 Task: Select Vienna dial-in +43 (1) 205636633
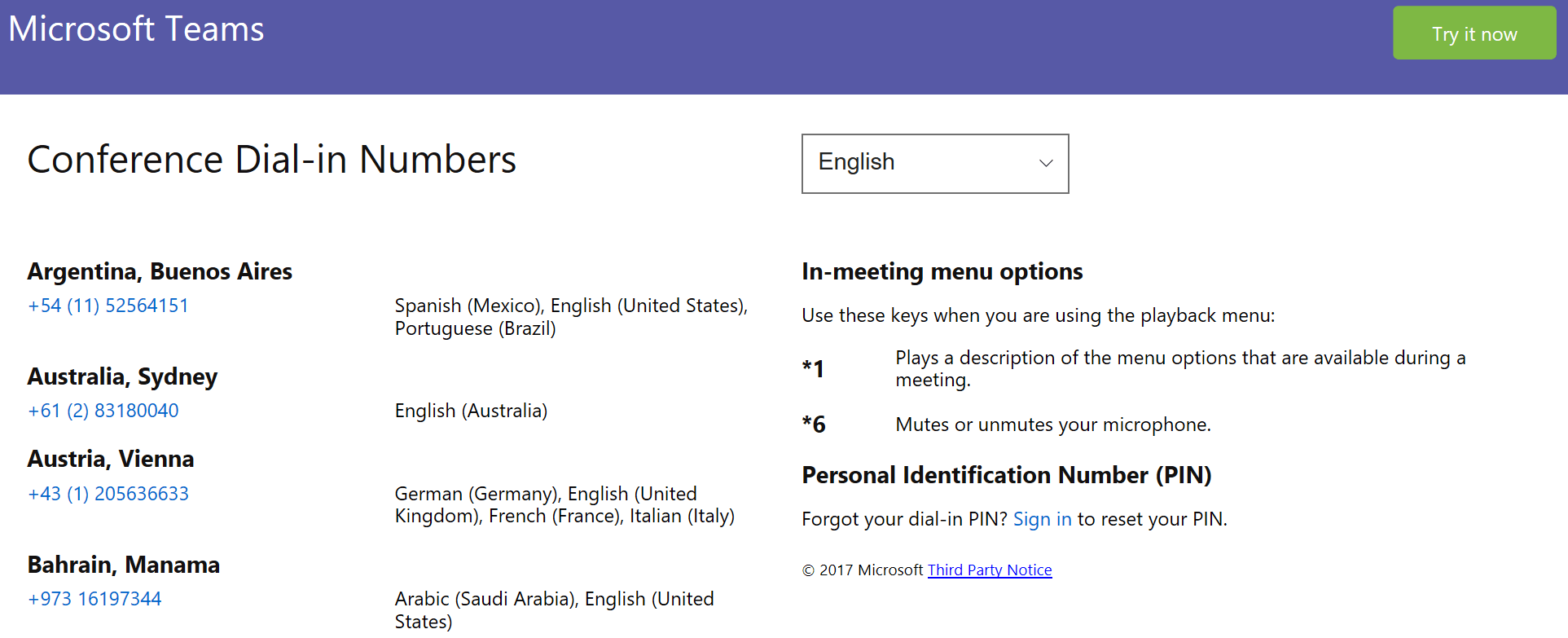point(108,494)
